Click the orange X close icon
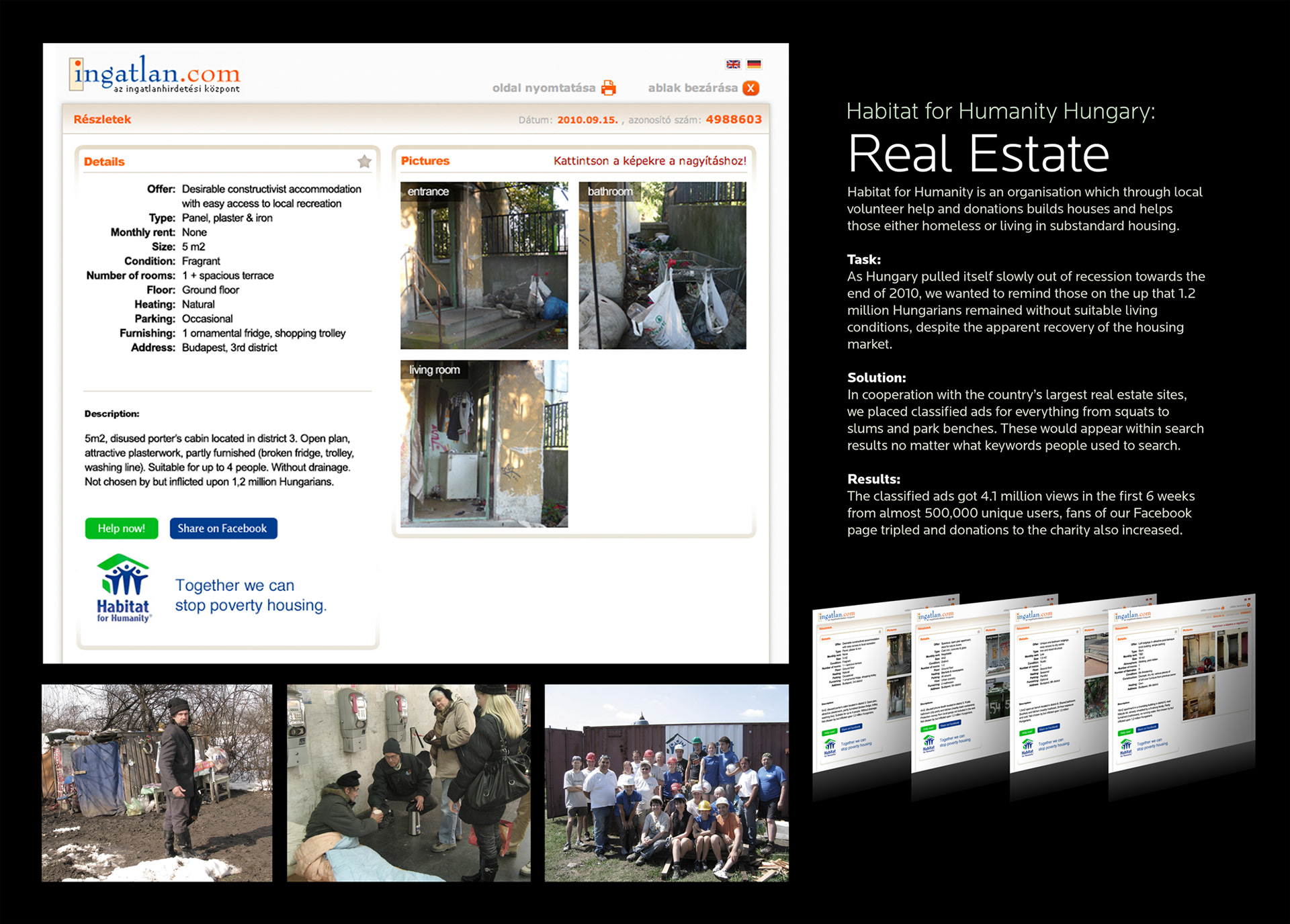Image resolution: width=1290 pixels, height=924 pixels. click(751, 88)
